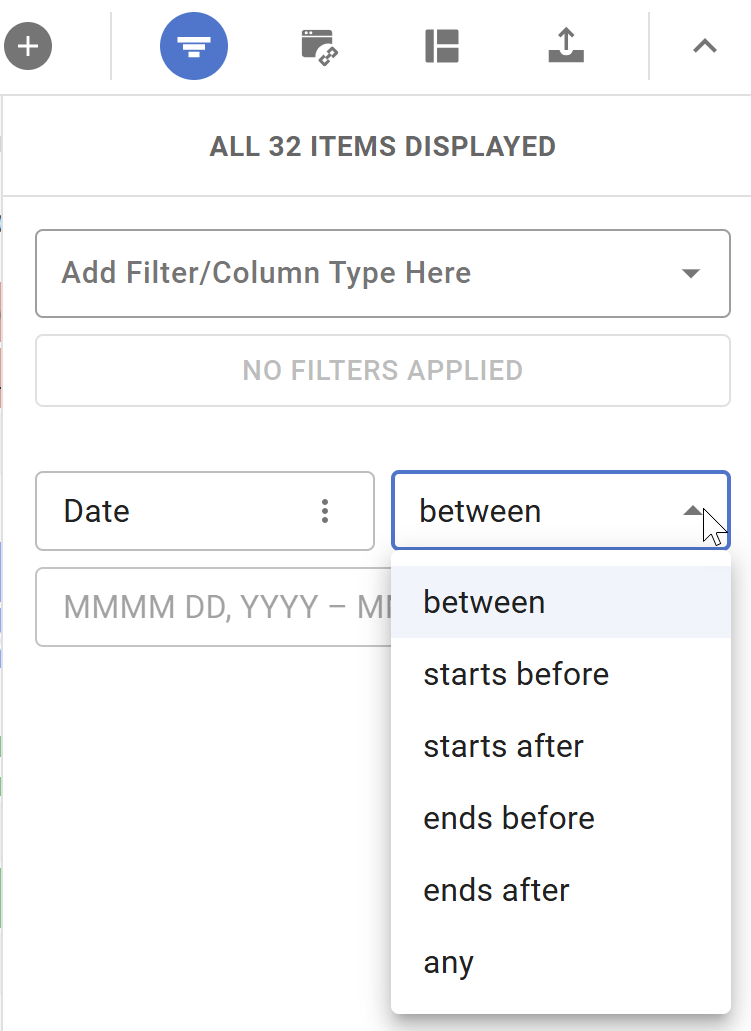The height and width of the screenshot is (1031, 751).
Task: Choose ends after in the dropdown menu
Action: (x=496, y=890)
